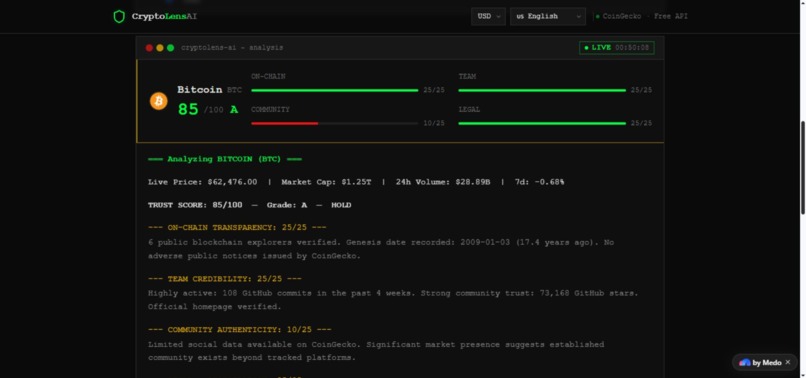Click the green terminal window dot
The image size is (806, 378).
(x=170, y=48)
